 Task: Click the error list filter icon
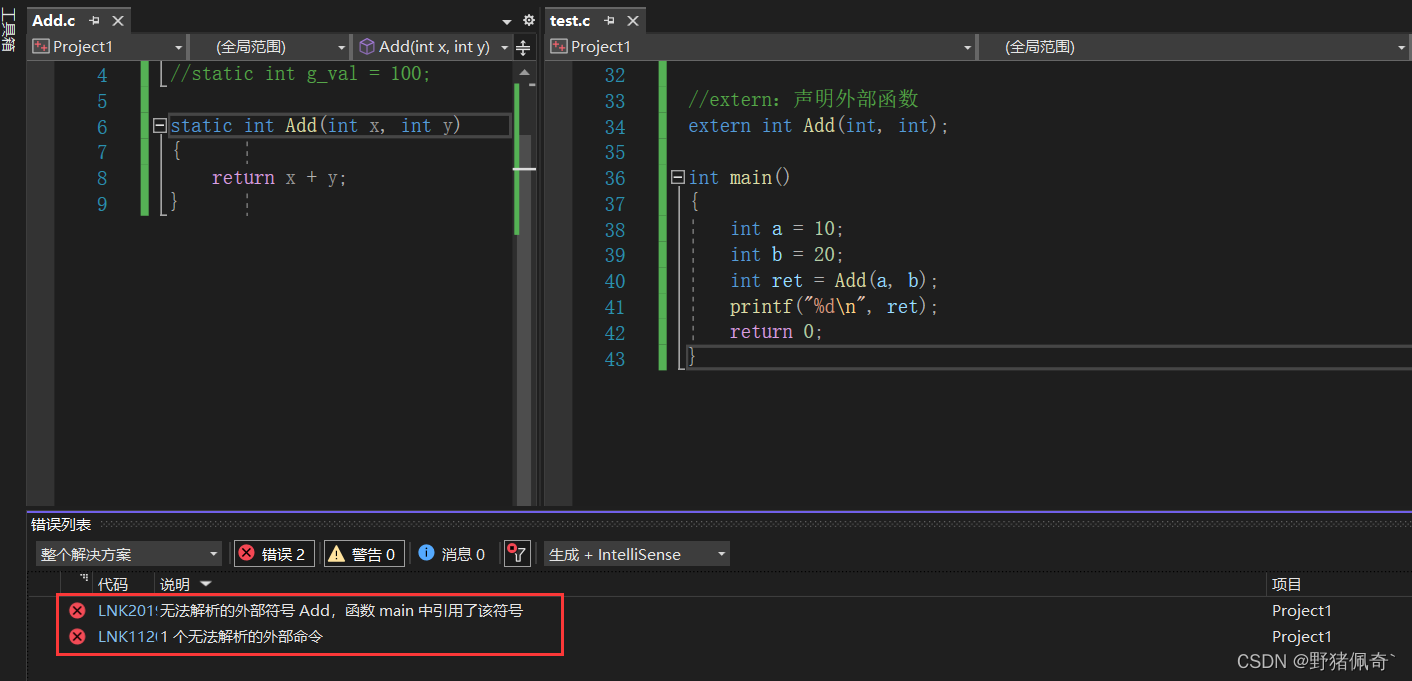tap(516, 554)
